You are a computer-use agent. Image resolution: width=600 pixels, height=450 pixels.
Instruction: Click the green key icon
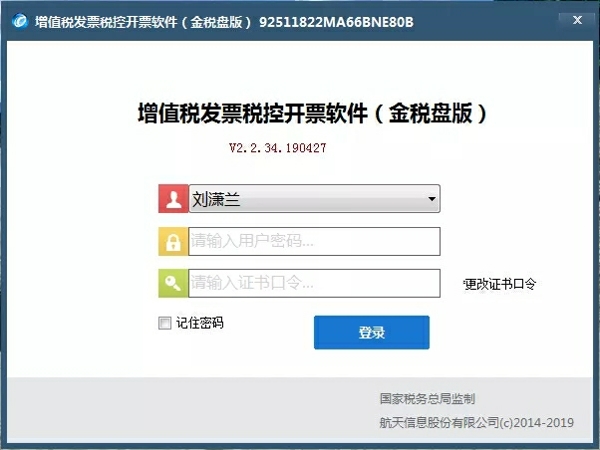point(173,284)
